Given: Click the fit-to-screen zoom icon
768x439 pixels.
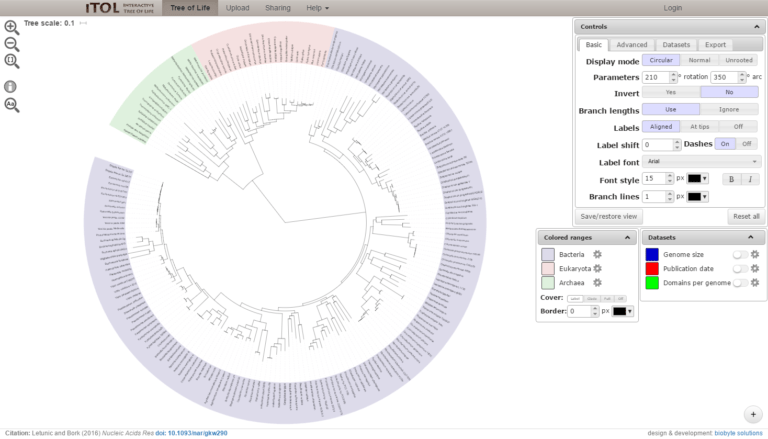Looking at the screenshot, I should (11, 62).
